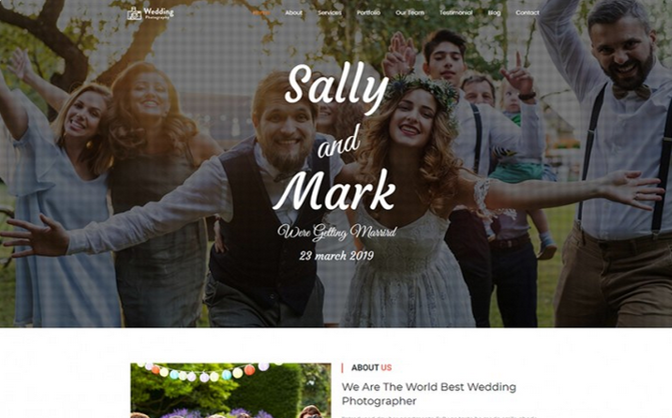Open the About section garden lantern photo
The image size is (672, 418).
tap(231, 390)
